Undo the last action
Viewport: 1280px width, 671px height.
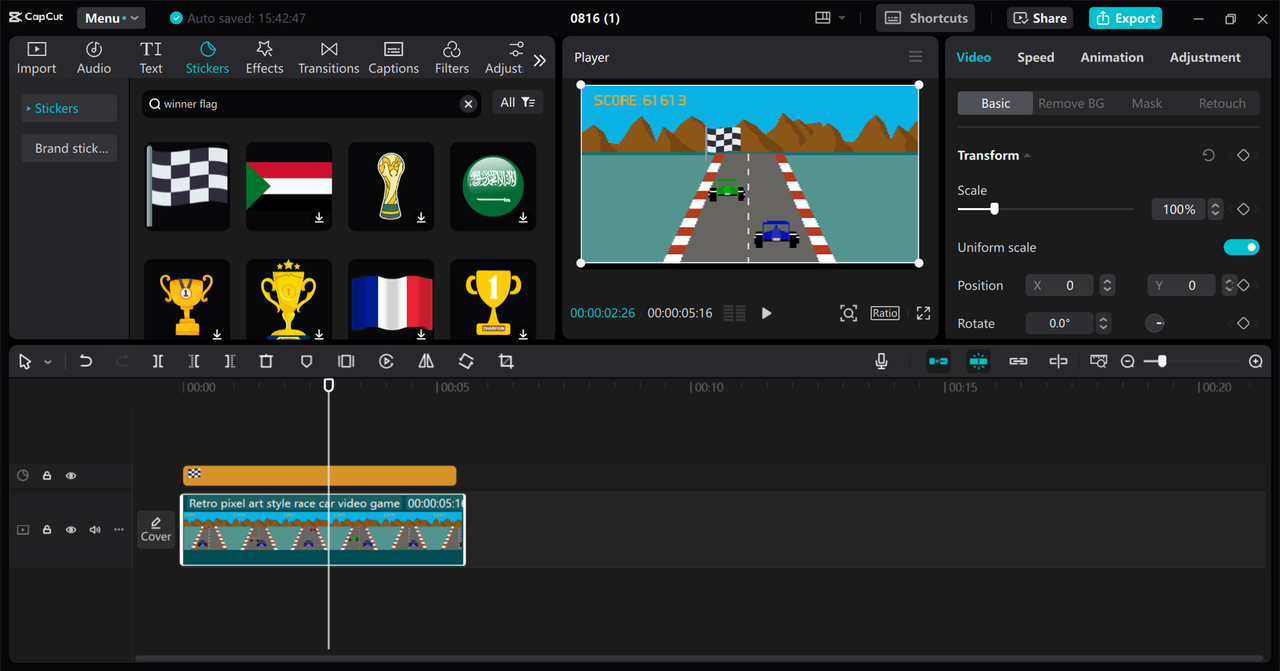point(86,361)
